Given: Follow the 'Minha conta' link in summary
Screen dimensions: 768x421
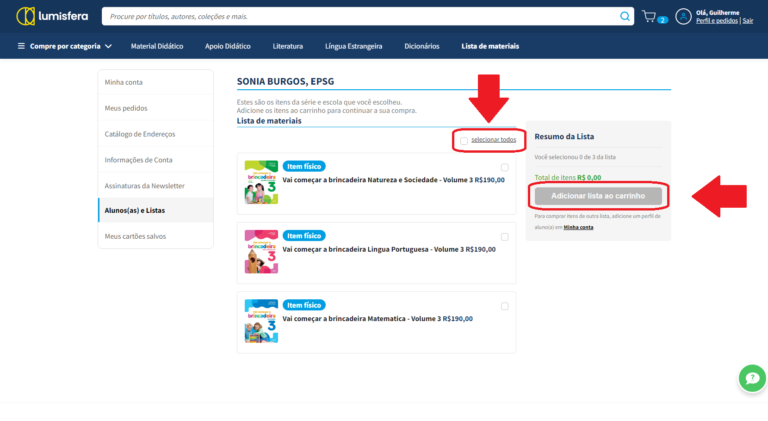Looking at the screenshot, I should [579, 227].
